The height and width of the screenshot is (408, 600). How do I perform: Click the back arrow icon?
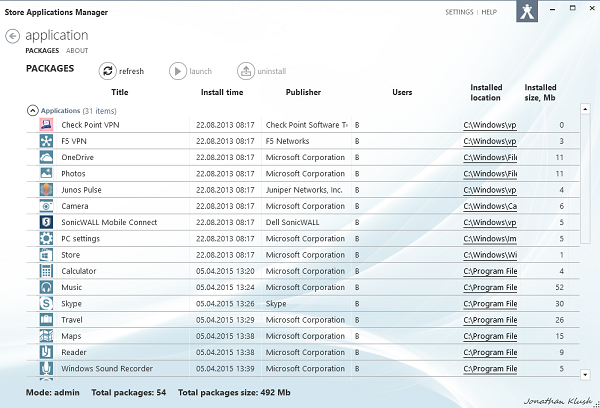tap(13, 36)
